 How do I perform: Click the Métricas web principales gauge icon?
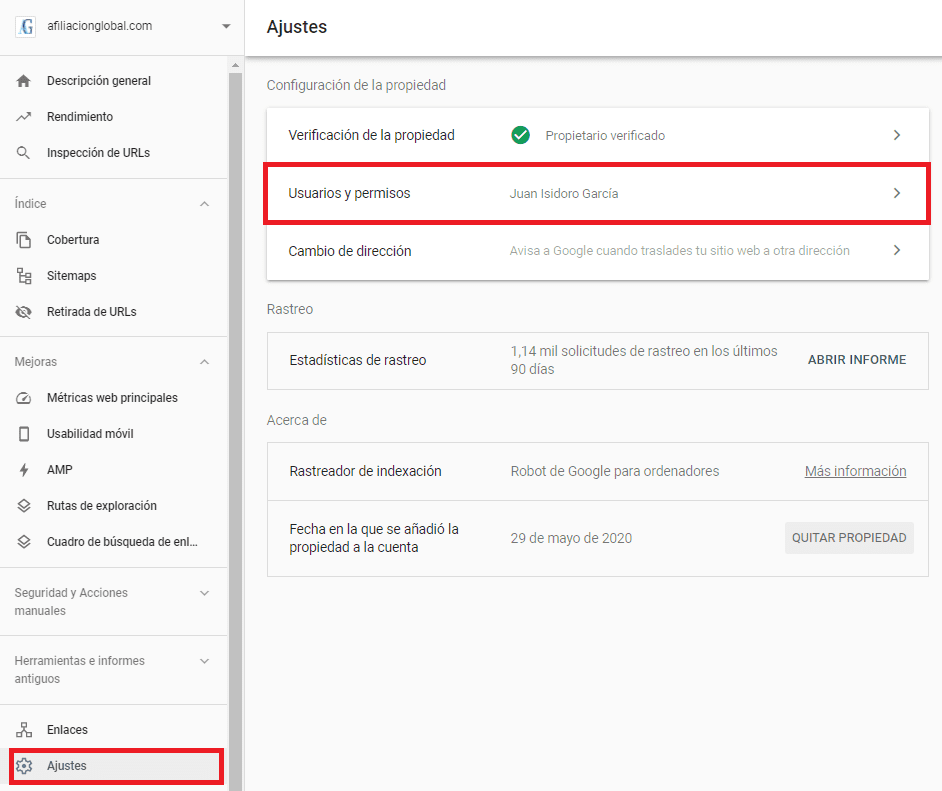(23, 398)
